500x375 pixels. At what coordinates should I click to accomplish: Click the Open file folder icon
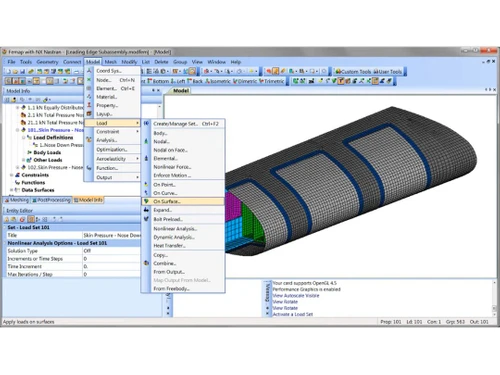[15, 71]
